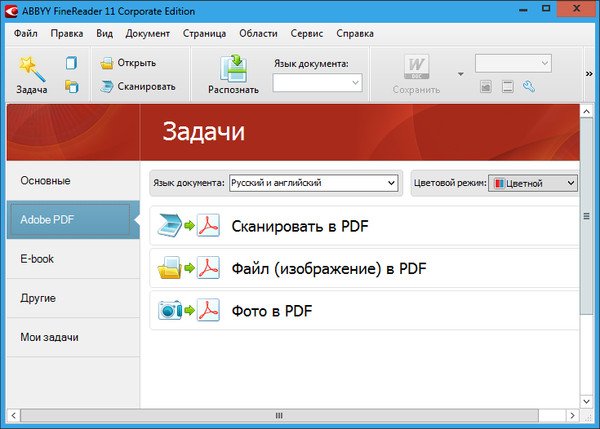
Task: Click the camera icon of Фото в PDF
Action: (170, 310)
